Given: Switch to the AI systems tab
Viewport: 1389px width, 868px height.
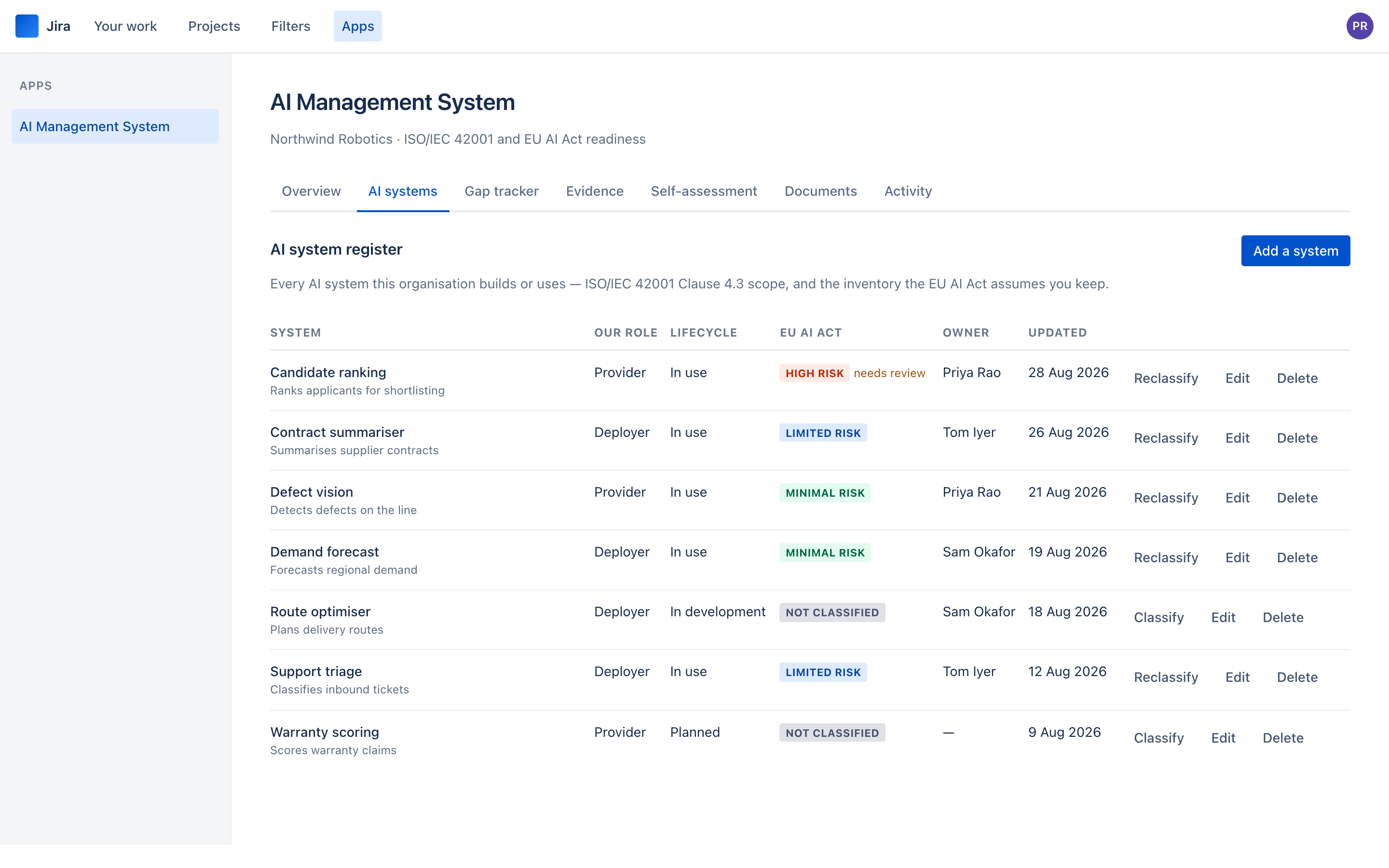Looking at the screenshot, I should 403,191.
